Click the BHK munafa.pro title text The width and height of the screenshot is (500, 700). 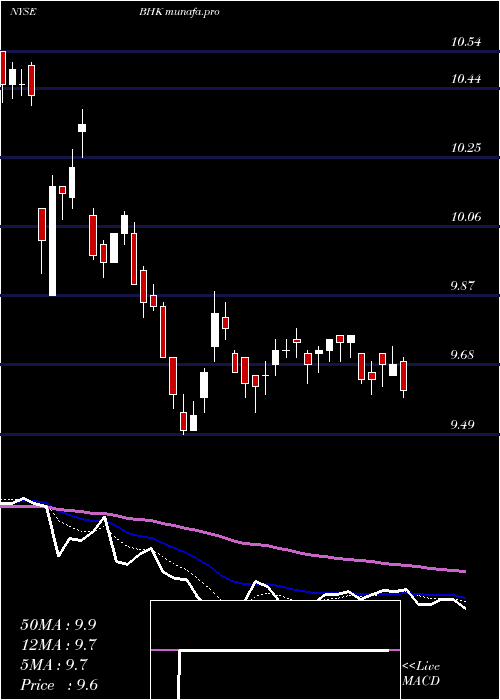[179, 12]
